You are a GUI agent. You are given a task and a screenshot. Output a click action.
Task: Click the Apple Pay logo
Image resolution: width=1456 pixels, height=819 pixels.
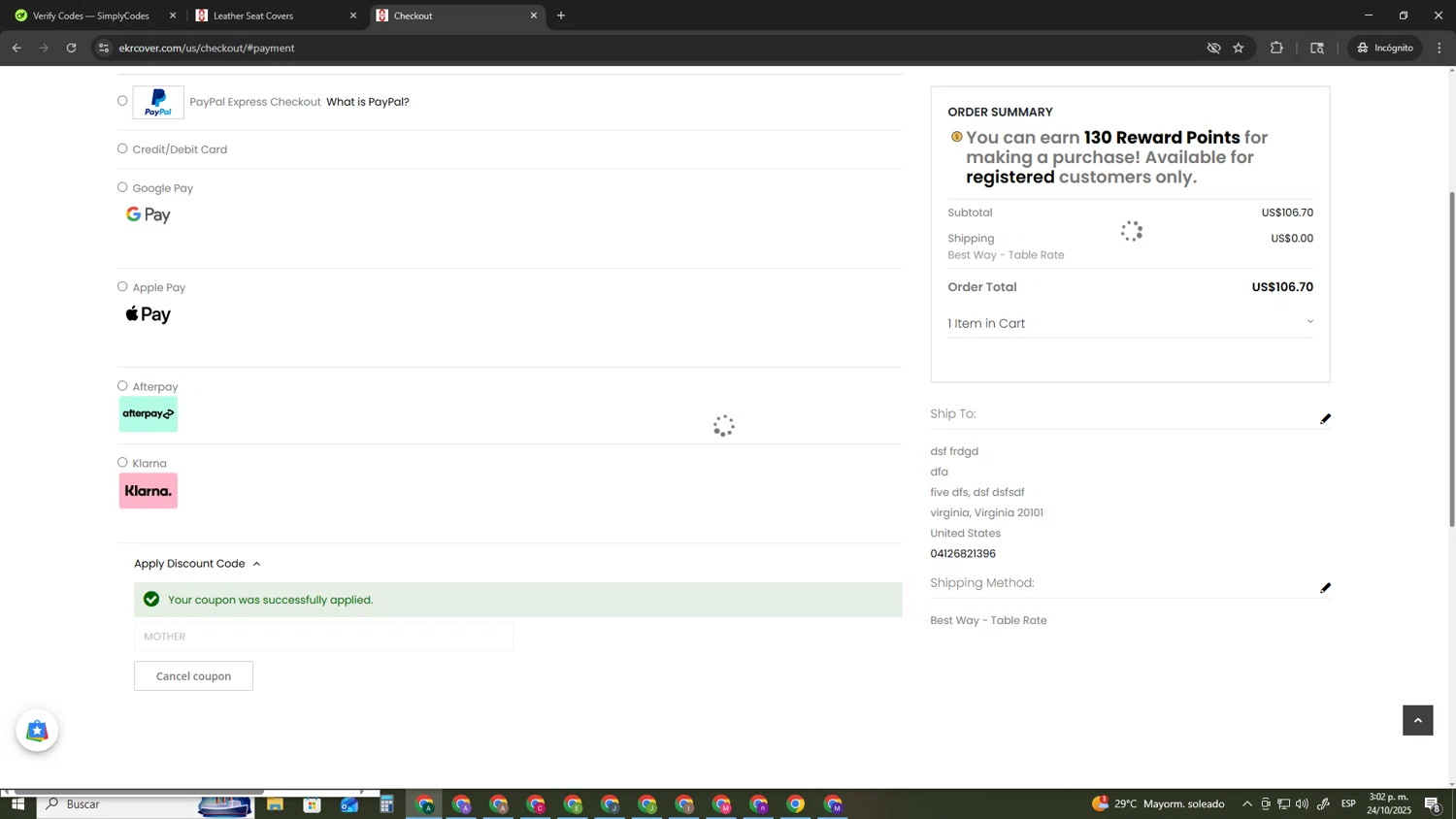(x=149, y=314)
